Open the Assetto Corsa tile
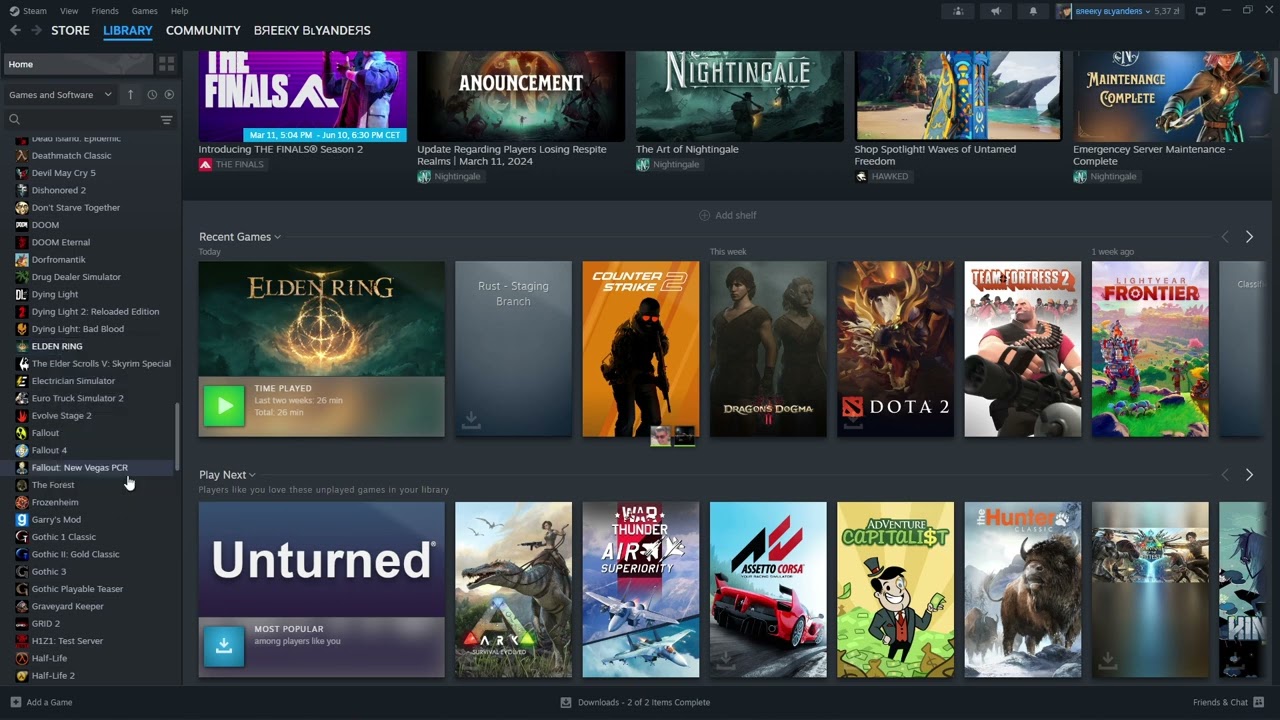This screenshot has width=1280, height=720. tap(768, 590)
